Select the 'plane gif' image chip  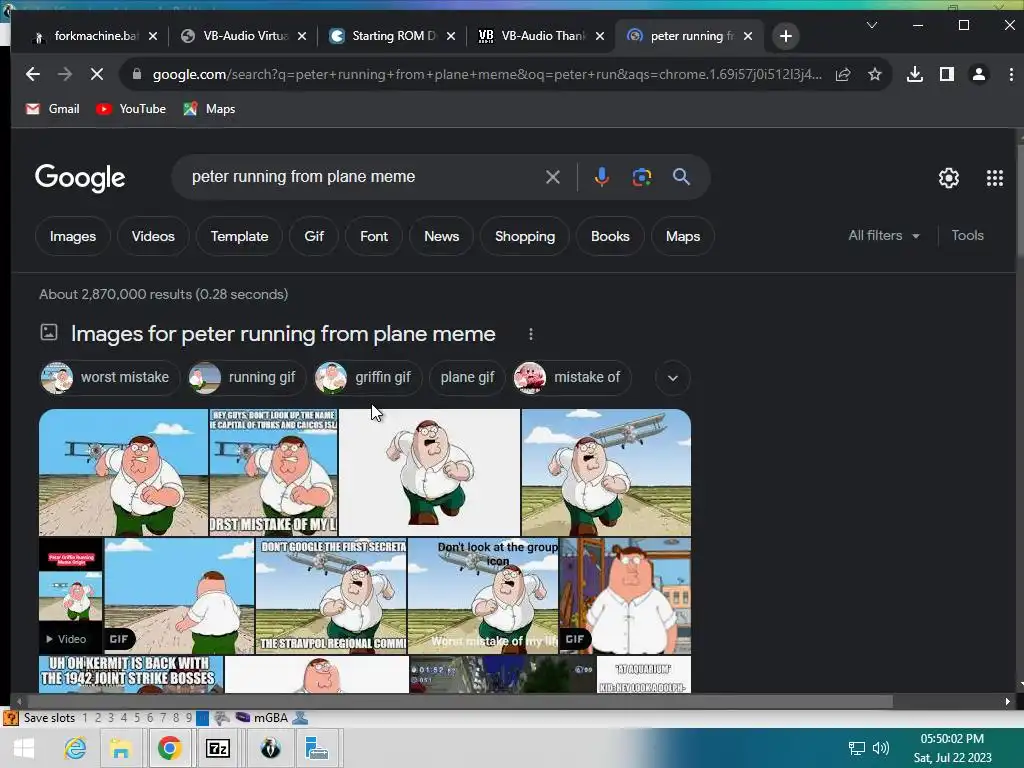(467, 378)
